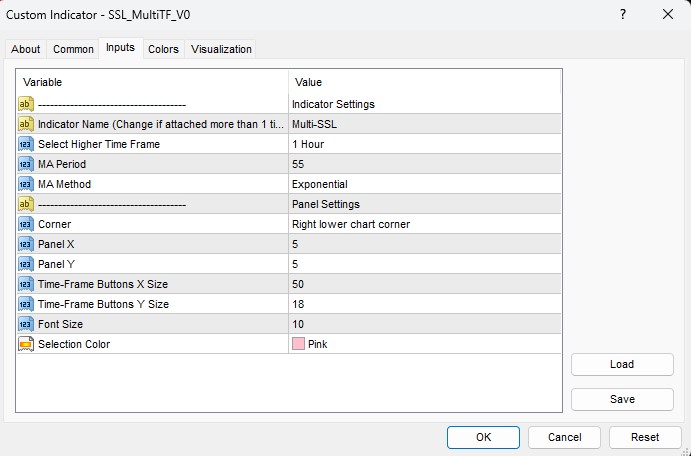Click the icon beside Font Size
This screenshot has width=691, height=456.
click(26, 324)
